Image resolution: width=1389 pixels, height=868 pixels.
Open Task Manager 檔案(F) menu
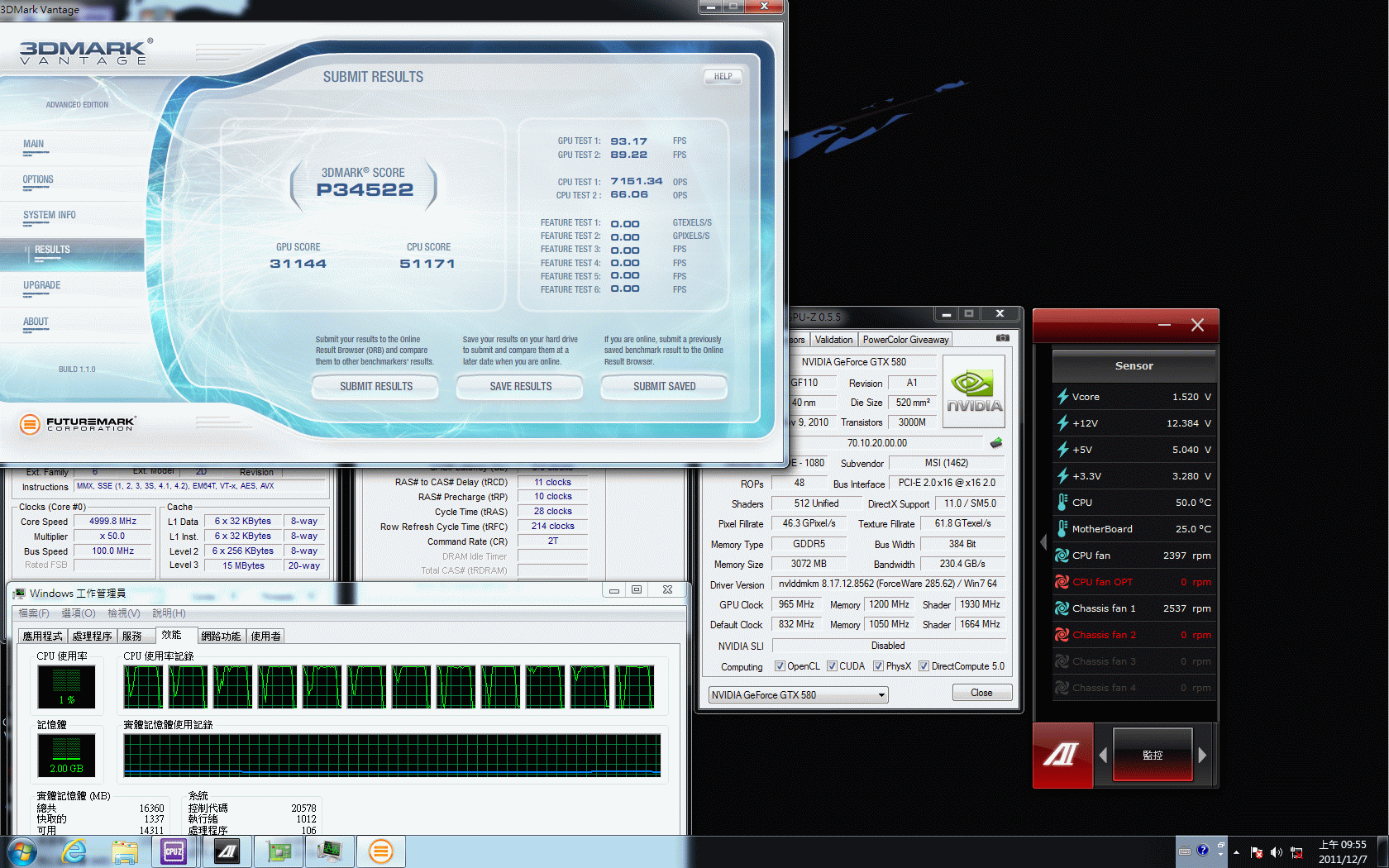point(34,613)
